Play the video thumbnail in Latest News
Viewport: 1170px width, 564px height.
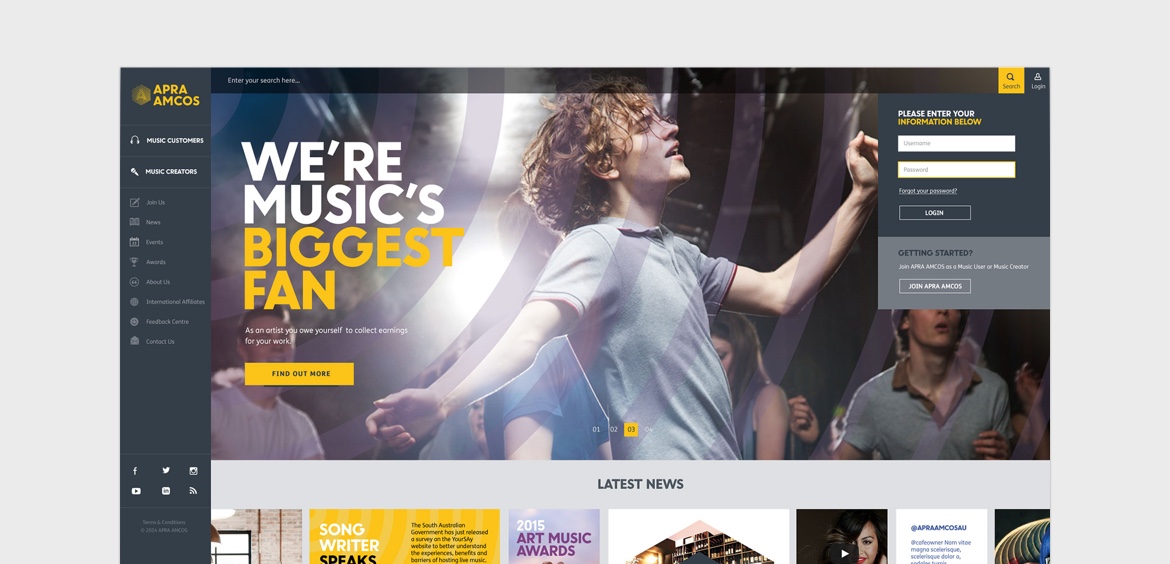(x=844, y=553)
